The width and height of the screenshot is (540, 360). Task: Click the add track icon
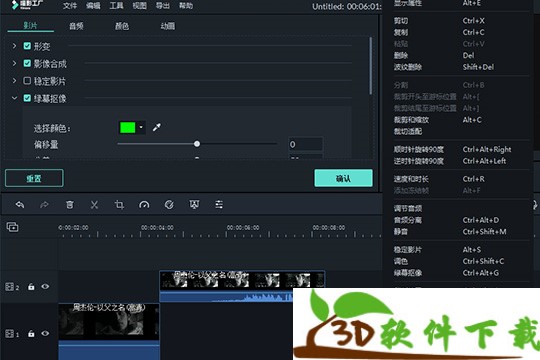point(12,227)
